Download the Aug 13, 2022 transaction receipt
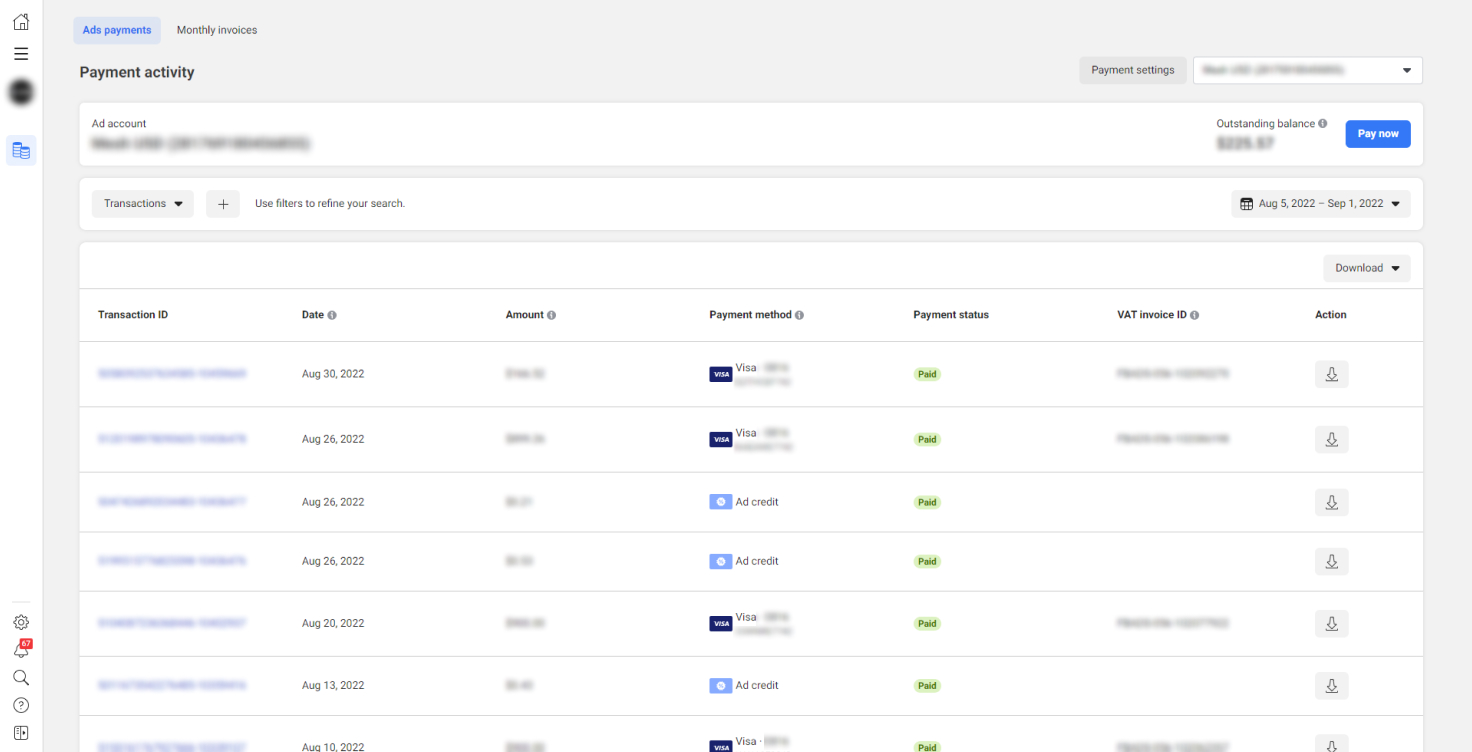 point(1331,686)
